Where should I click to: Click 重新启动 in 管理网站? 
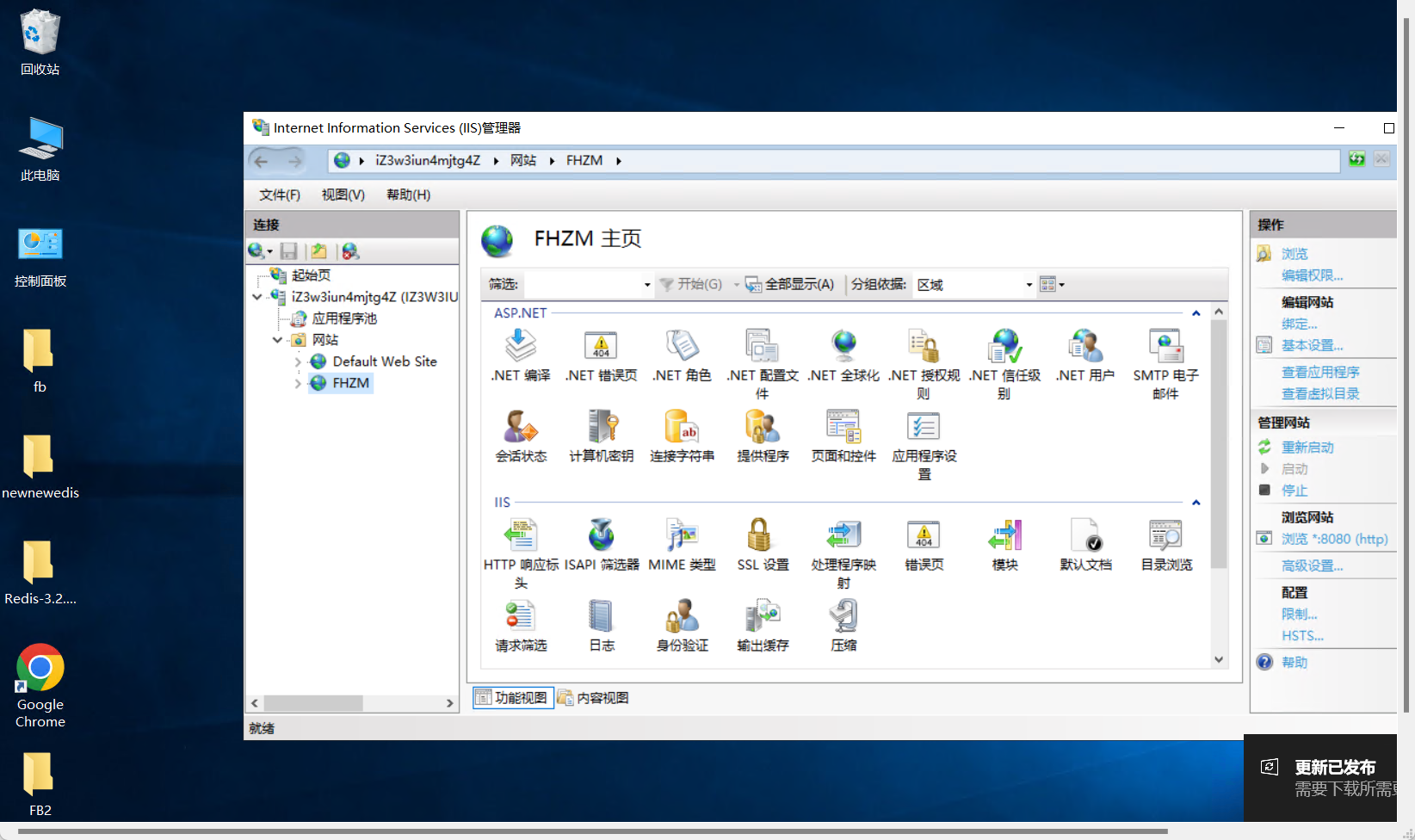click(1307, 448)
